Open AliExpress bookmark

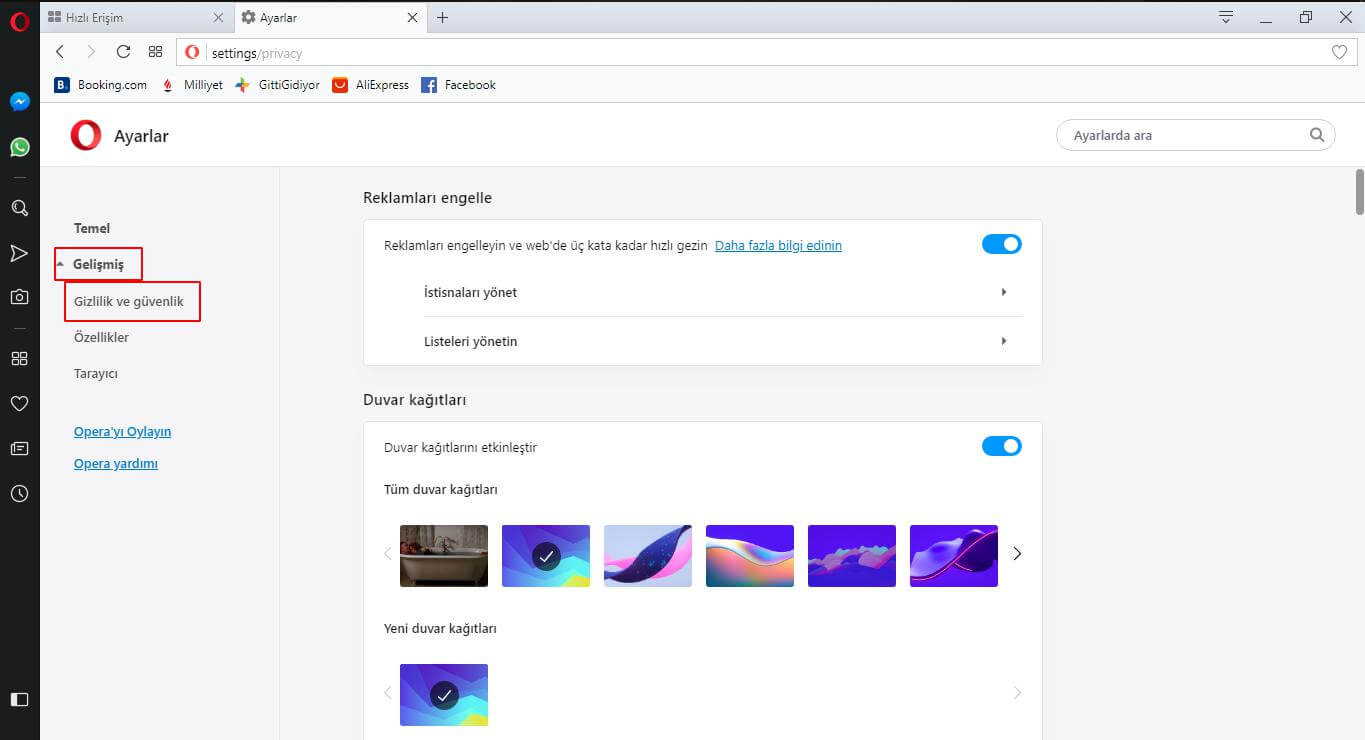(x=370, y=85)
